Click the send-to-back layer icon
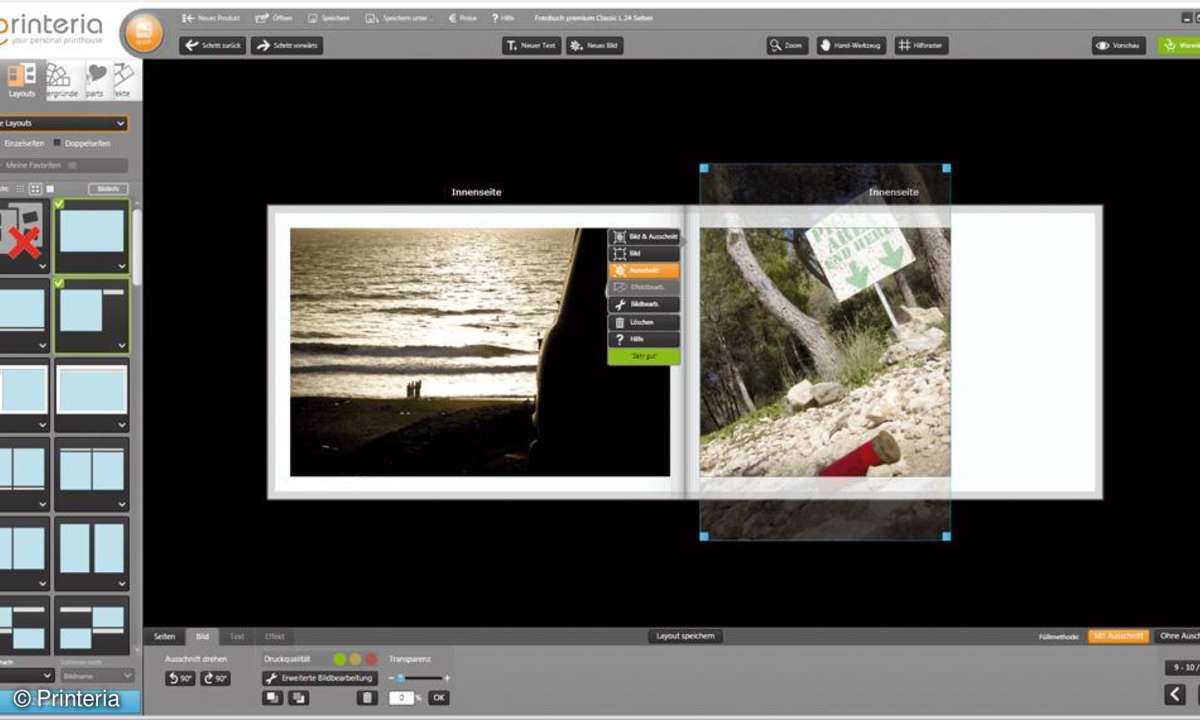 (x=297, y=698)
